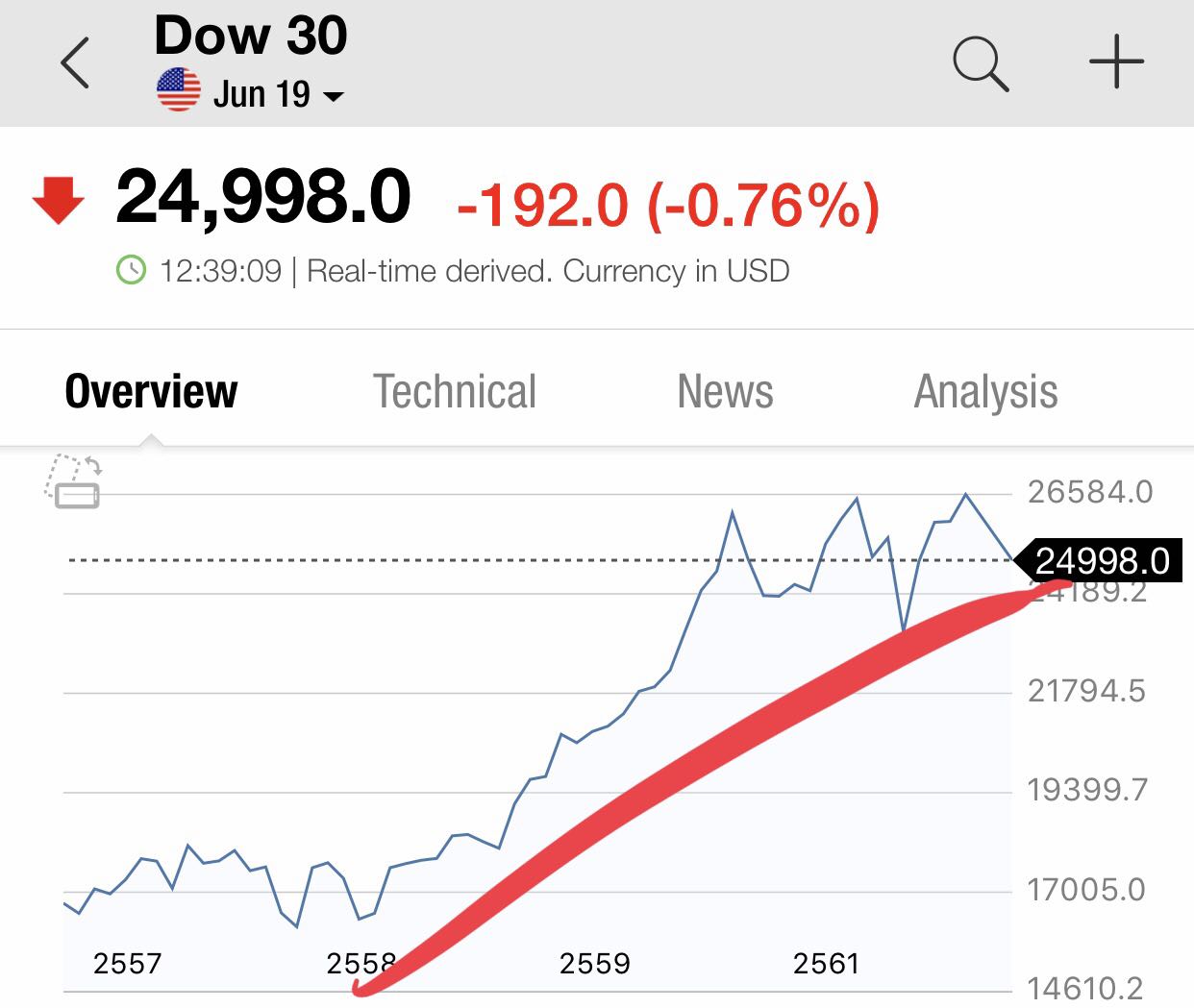This screenshot has height=1008, width=1194.
Task: Open search with the magnifier icon
Action: click(x=980, y=63)
